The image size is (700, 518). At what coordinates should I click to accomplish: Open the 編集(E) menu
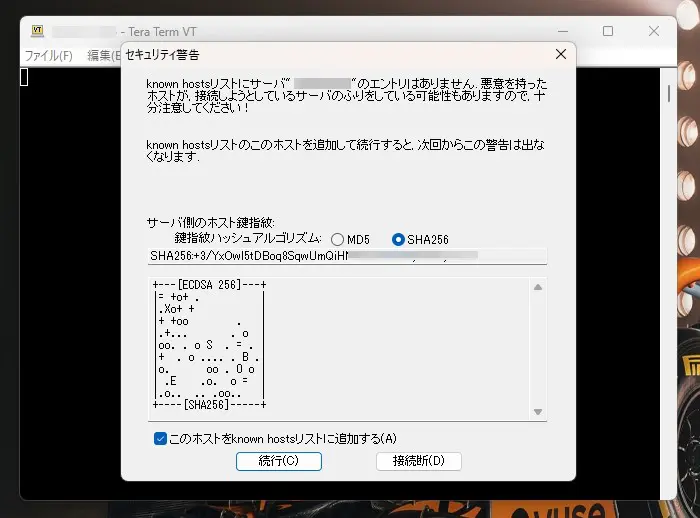pos(103,55)
